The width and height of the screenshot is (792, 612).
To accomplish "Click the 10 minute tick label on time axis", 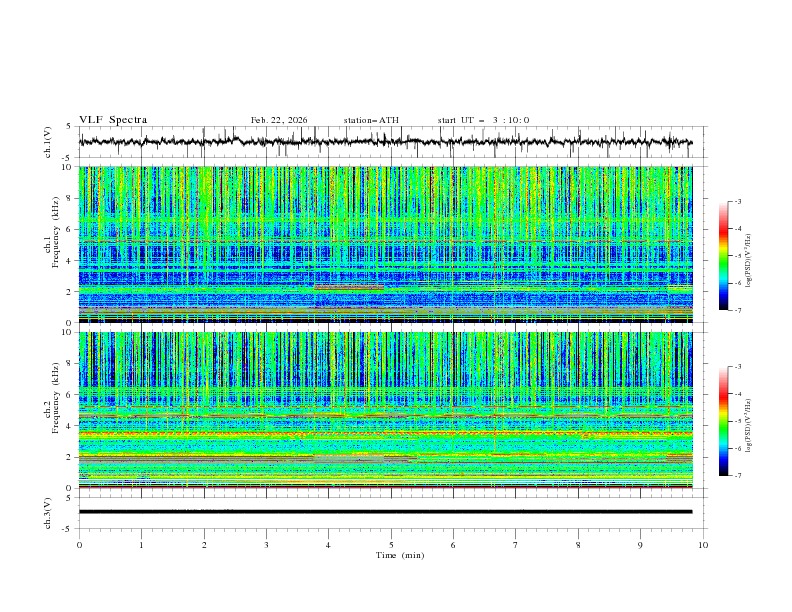I will [x=703, y=544].
